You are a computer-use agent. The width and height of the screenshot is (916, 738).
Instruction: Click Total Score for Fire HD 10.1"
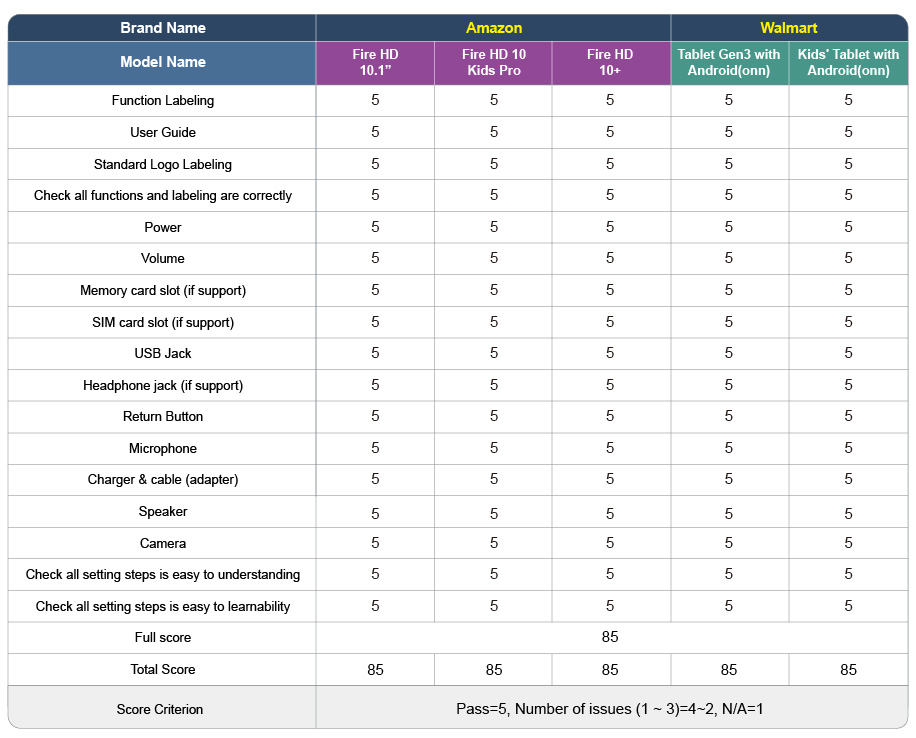point(375,670)
